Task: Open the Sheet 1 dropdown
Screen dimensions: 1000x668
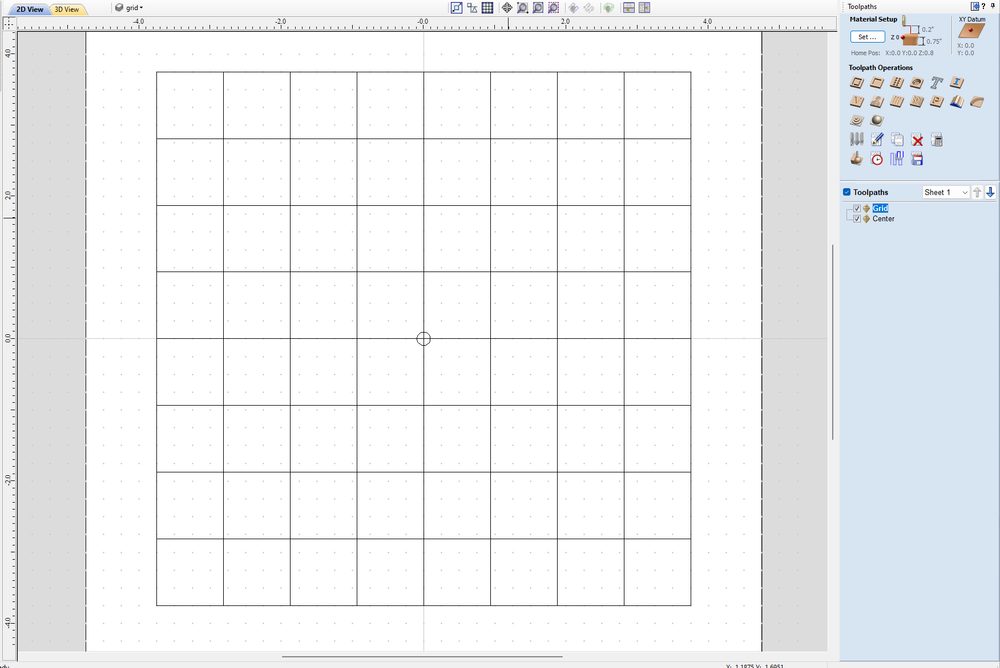Action: 946,192
